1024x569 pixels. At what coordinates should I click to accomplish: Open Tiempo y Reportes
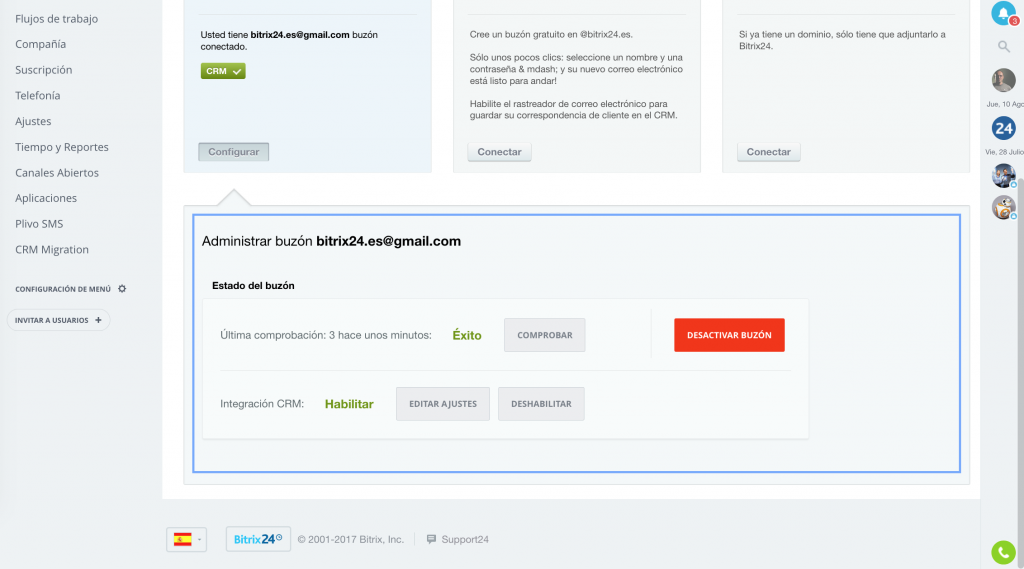click(62, 147)
